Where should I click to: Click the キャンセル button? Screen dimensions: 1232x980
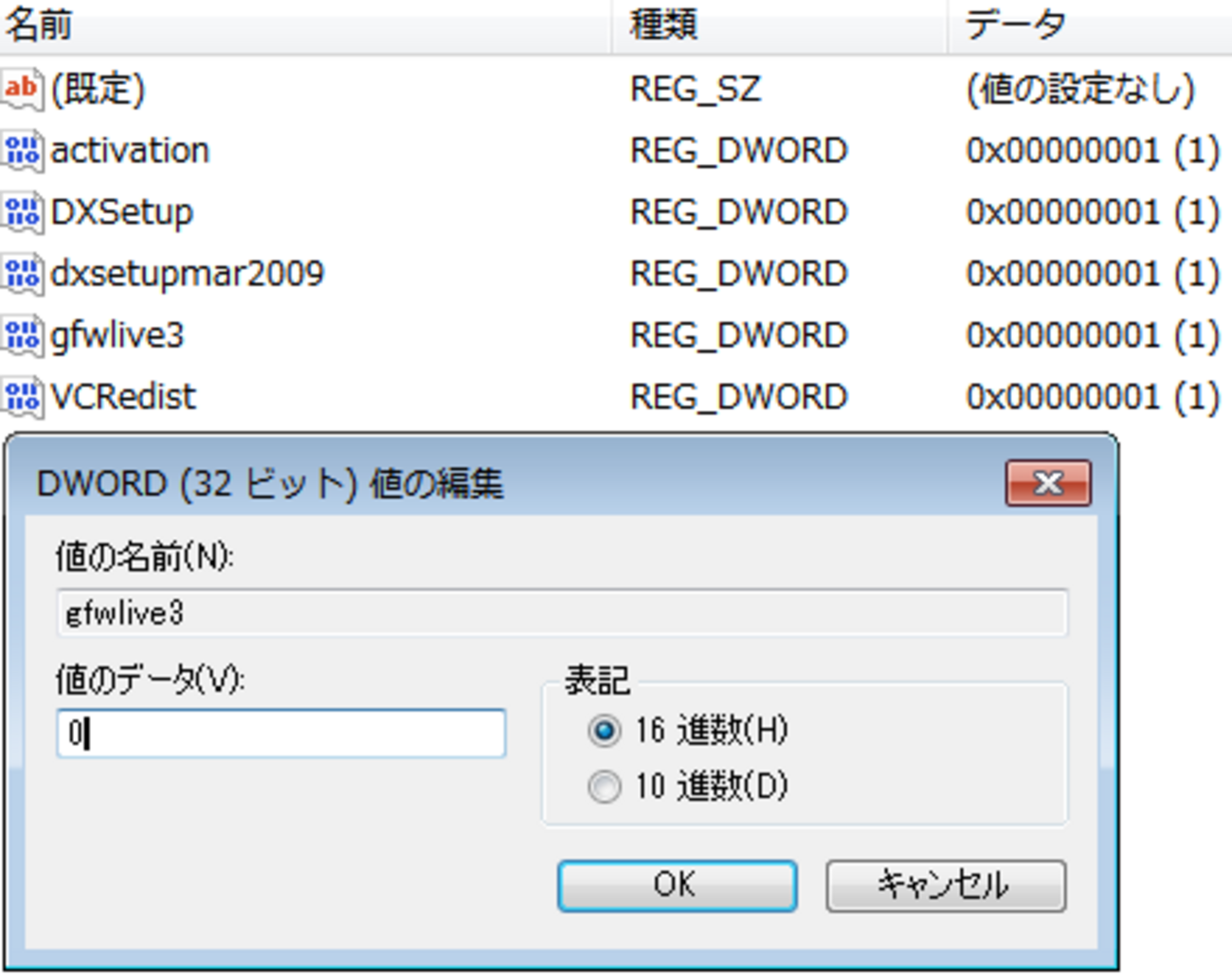coord(945,885)
